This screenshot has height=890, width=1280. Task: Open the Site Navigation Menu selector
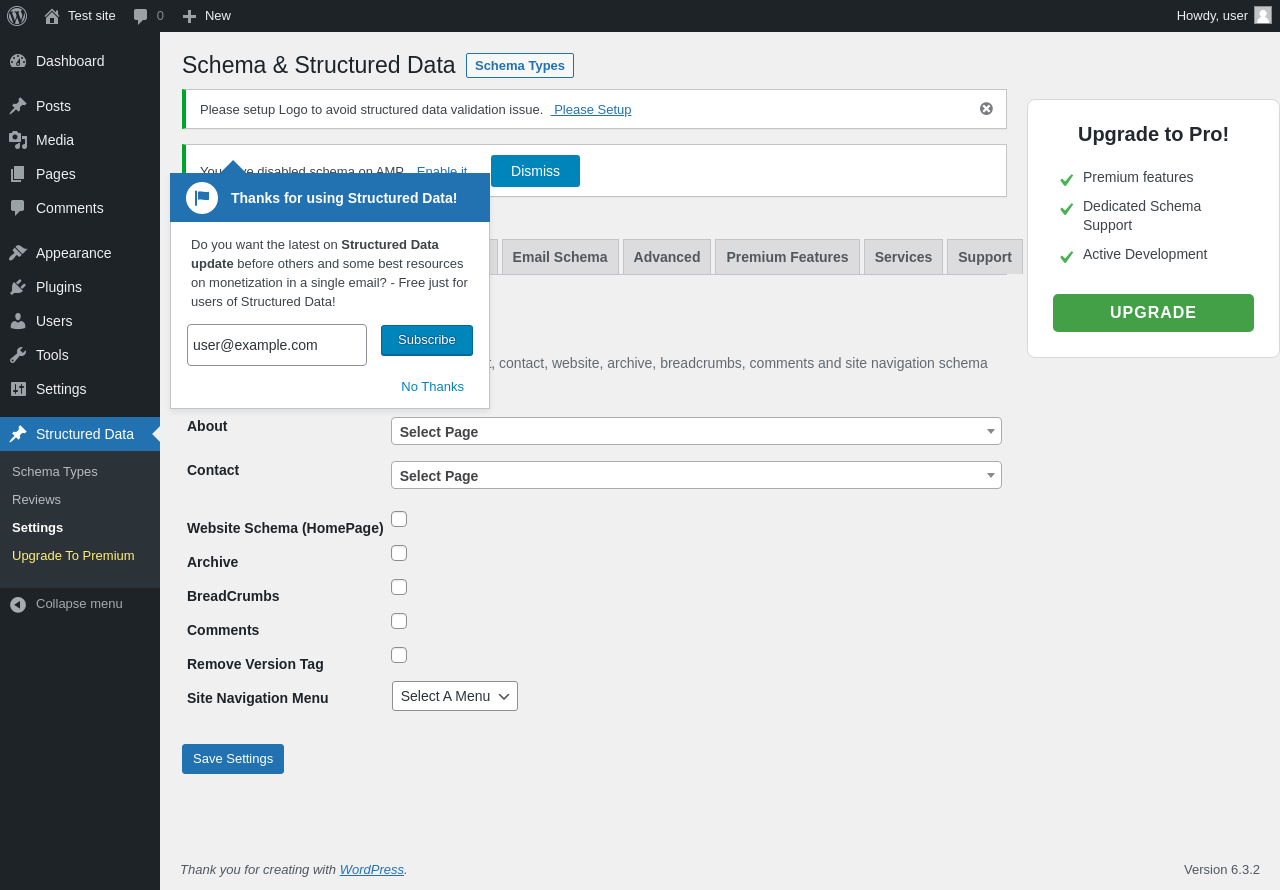click(x=455, y=696)
